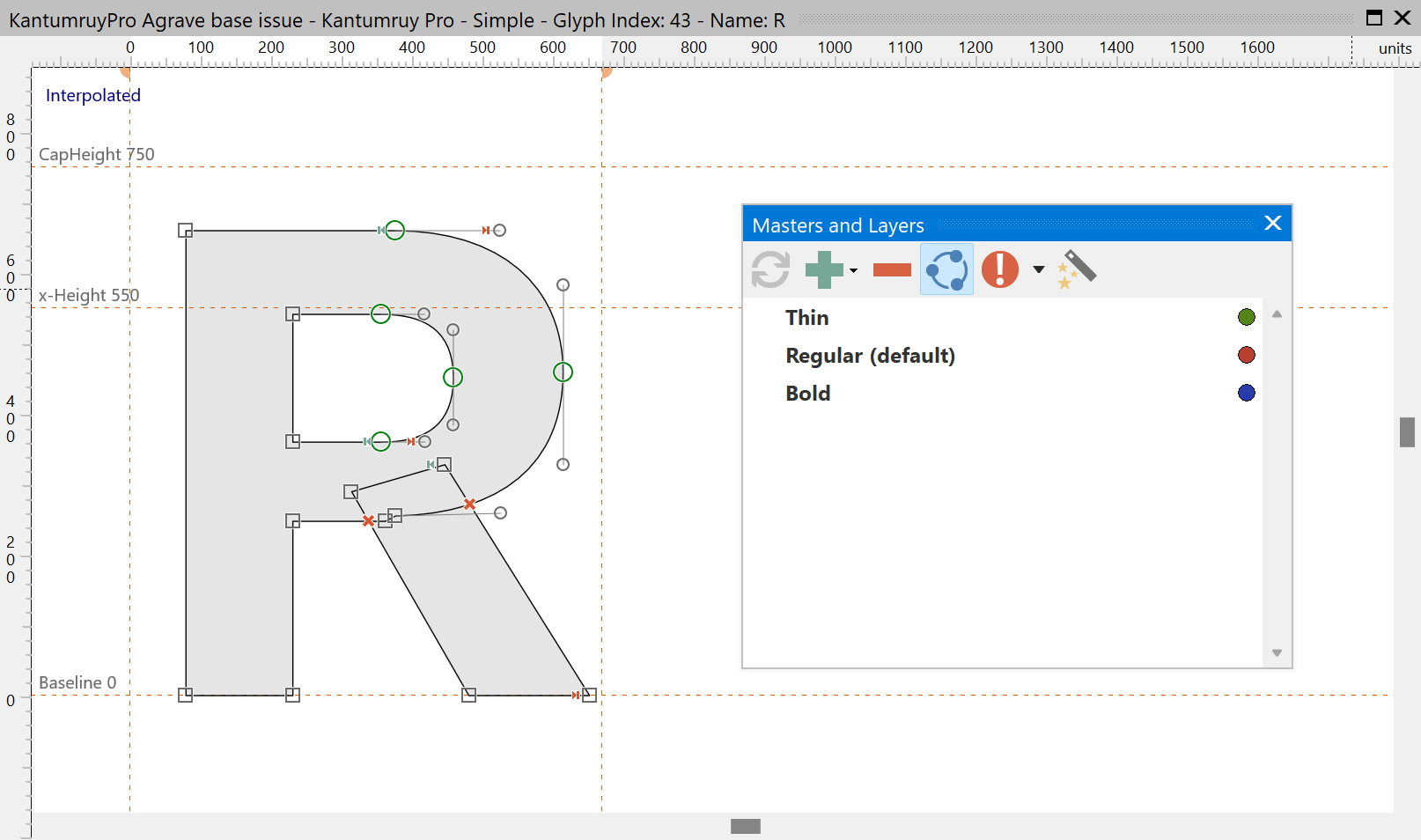Close the Masters and Layers panel

[1272, 224]
